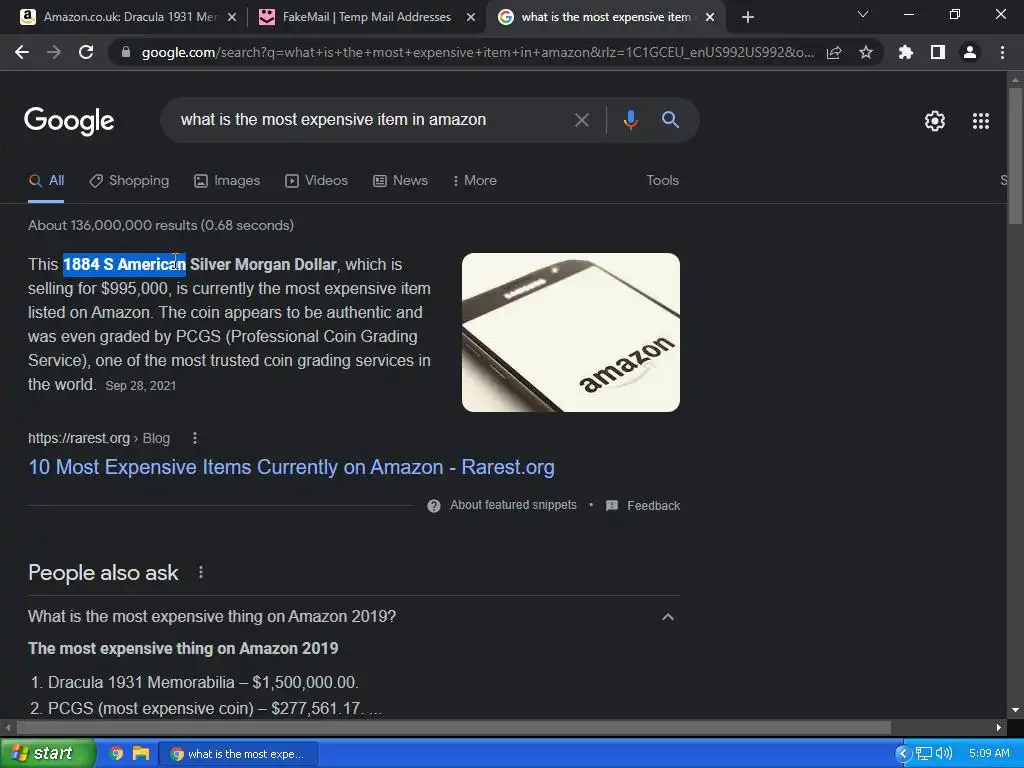Click the result count text
Image resolution: width=1024 pixels, height=768 pixels.
coord(161,225)
